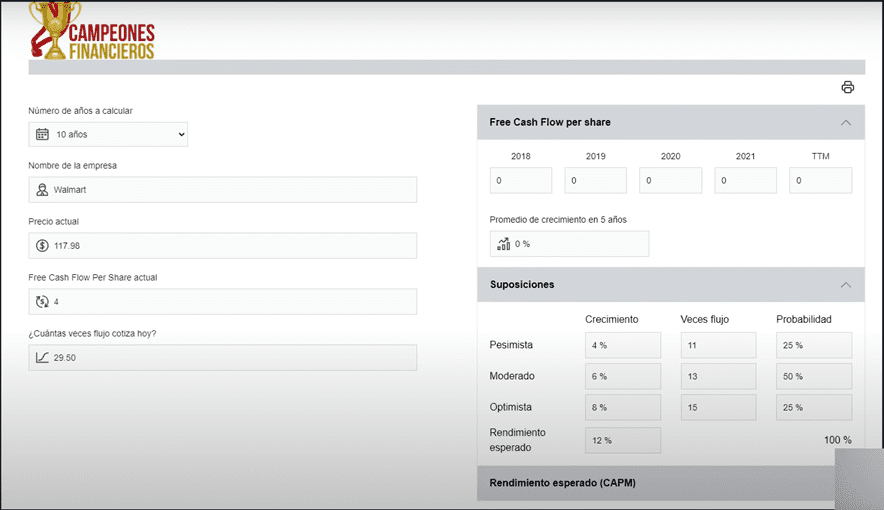
Task: Click the person icon beside Walmart
Action: pos(42,190)
